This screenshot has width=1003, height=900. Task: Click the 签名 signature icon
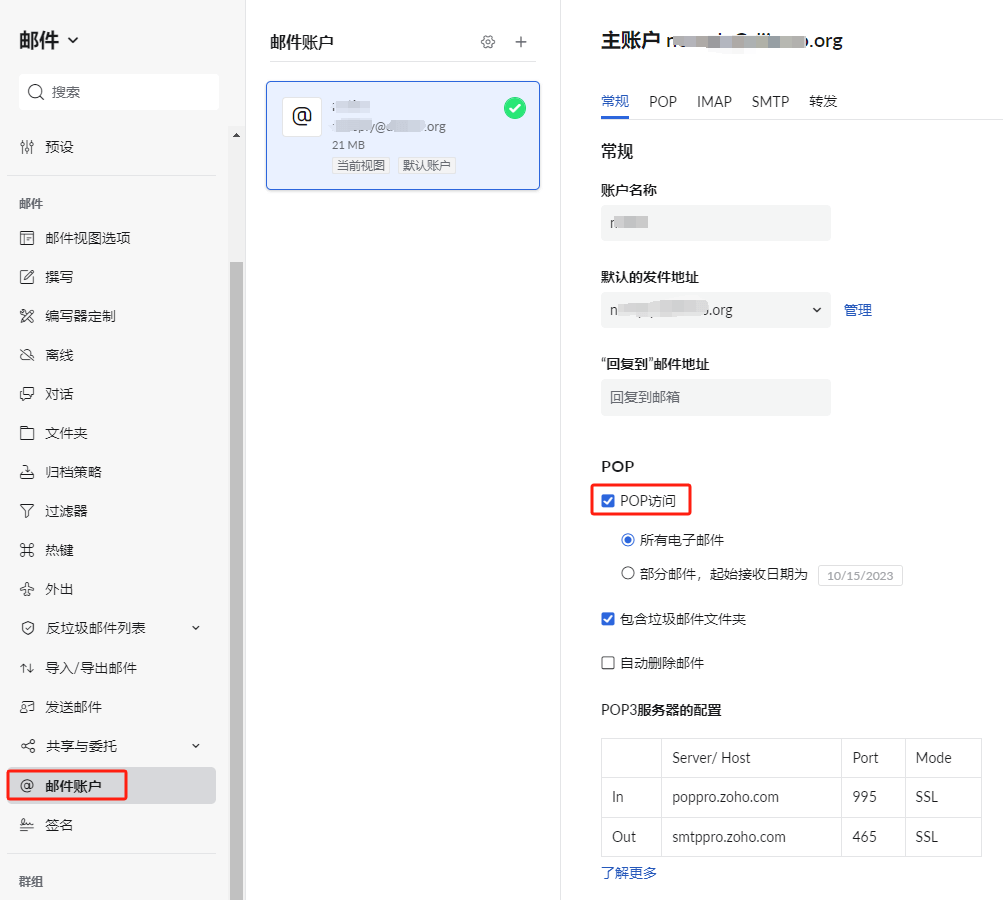point(27,825)
